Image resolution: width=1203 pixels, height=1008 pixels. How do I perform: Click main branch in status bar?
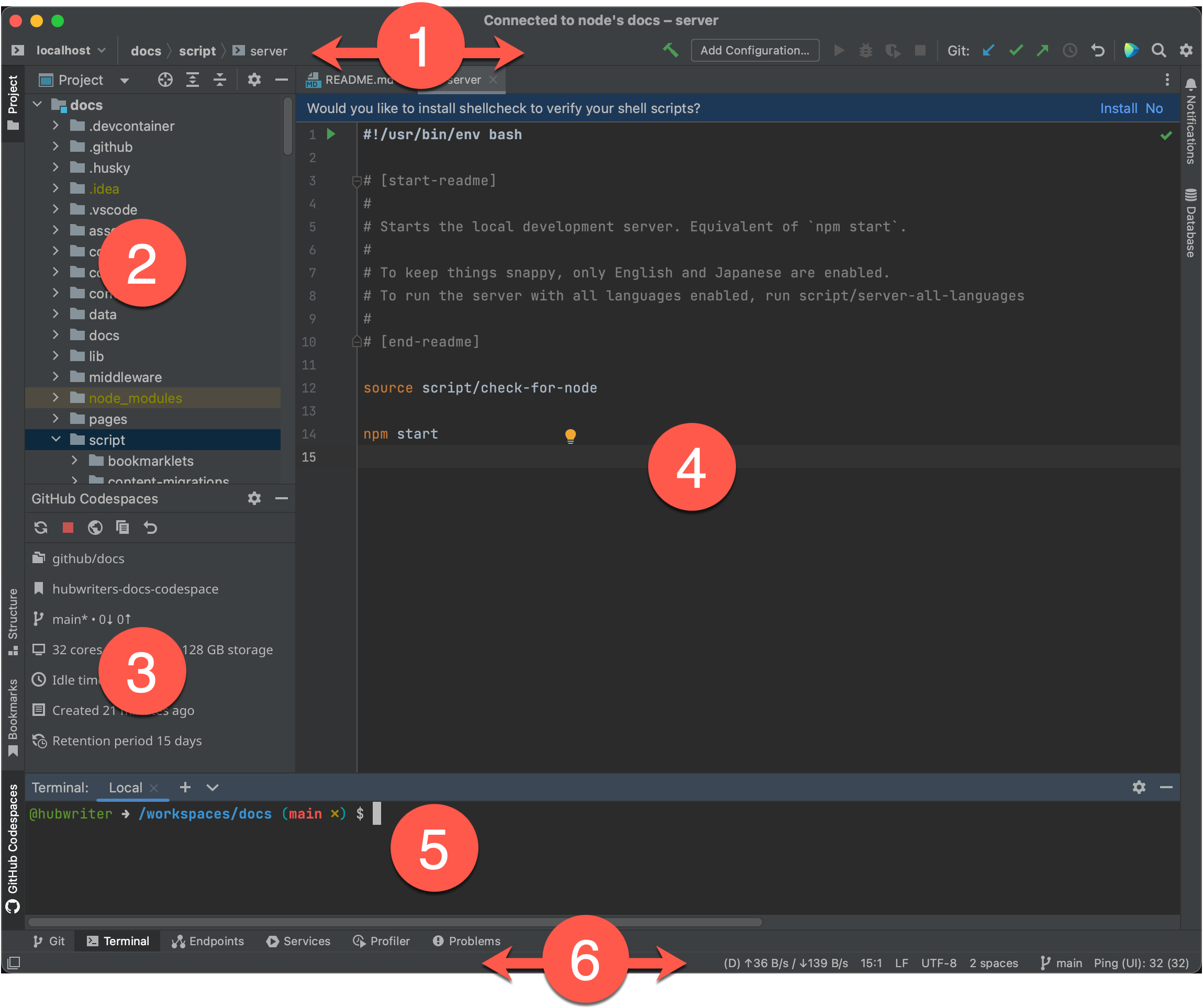[x=1061, y=963]
